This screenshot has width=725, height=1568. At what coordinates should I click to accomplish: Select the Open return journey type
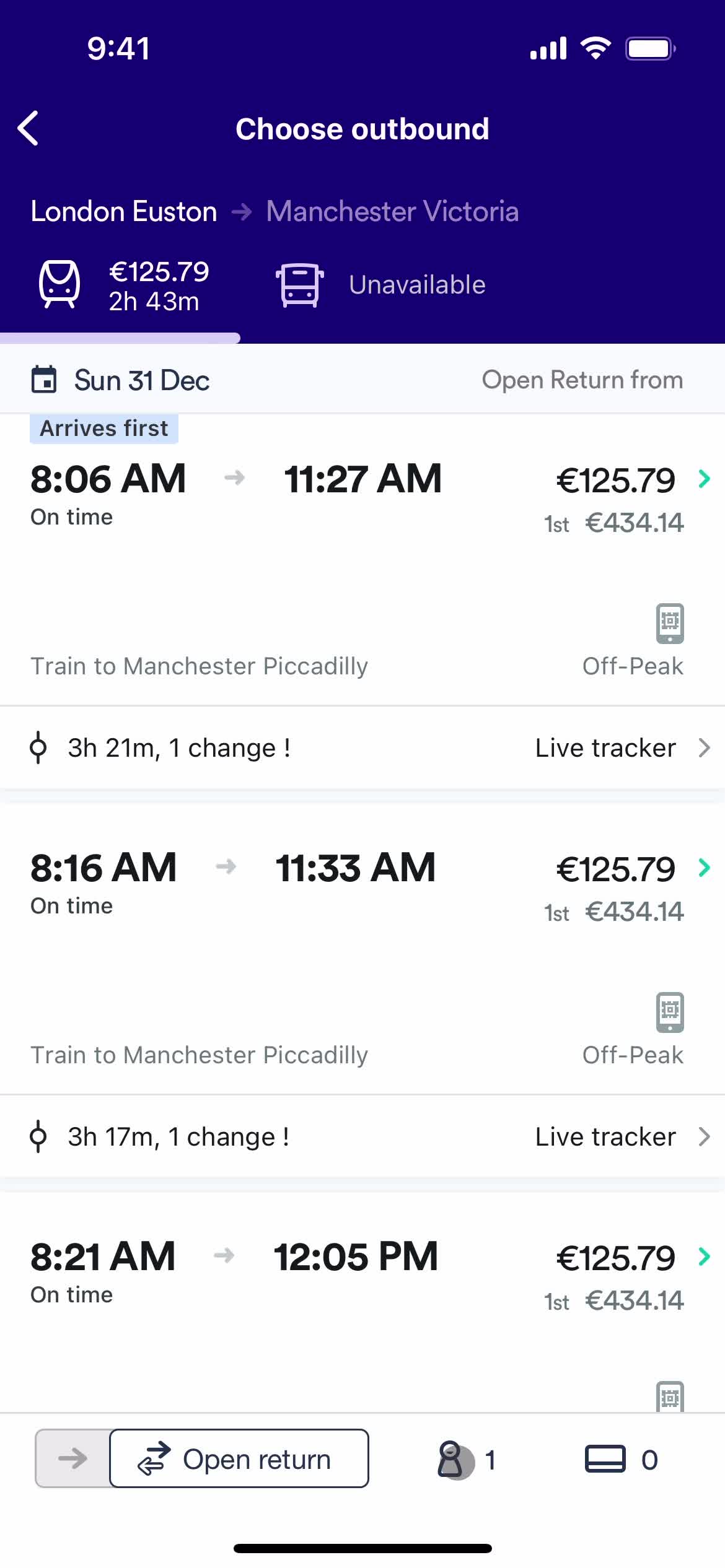239,1458
